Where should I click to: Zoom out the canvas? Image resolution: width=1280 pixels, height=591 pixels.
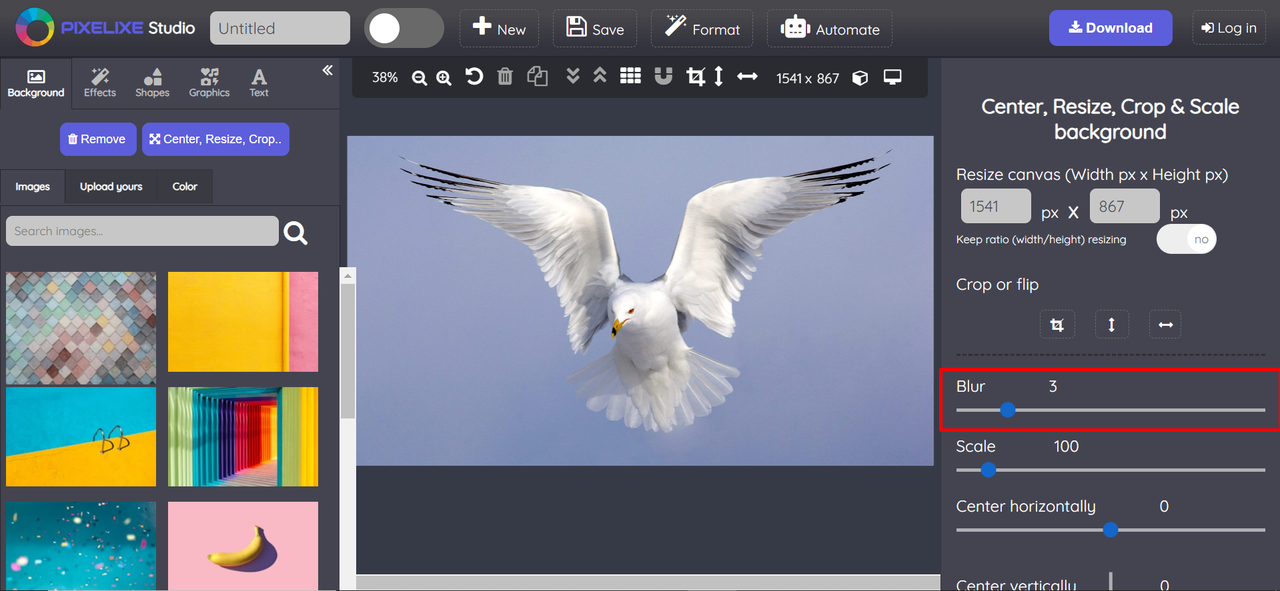click(x=419, y=78)
